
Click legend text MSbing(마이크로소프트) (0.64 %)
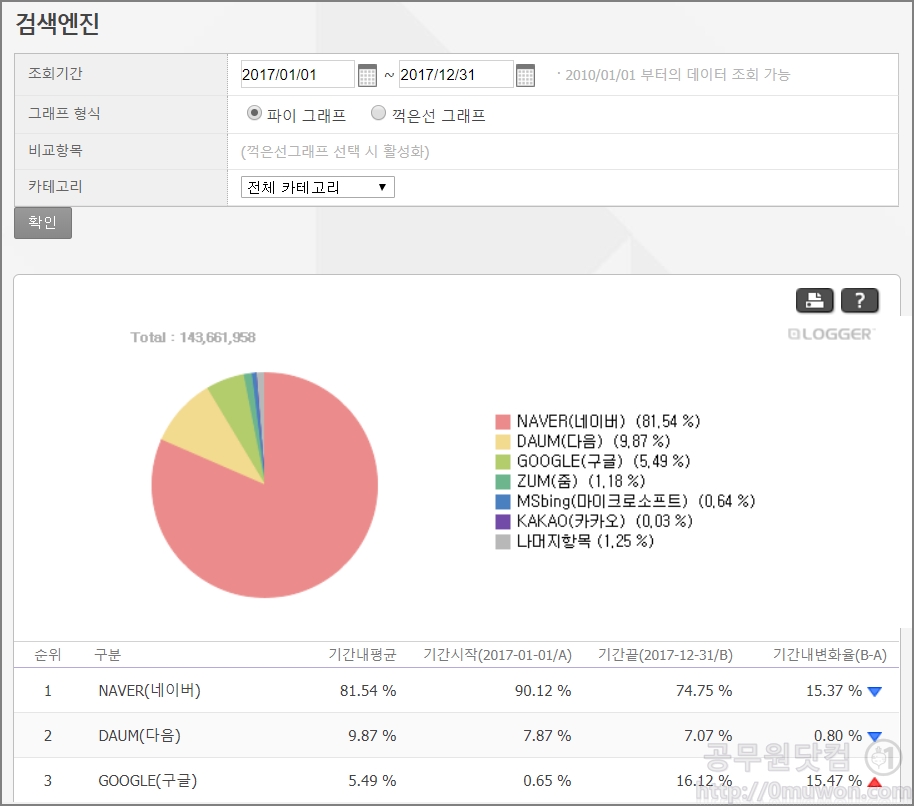(x=635, y=501)
